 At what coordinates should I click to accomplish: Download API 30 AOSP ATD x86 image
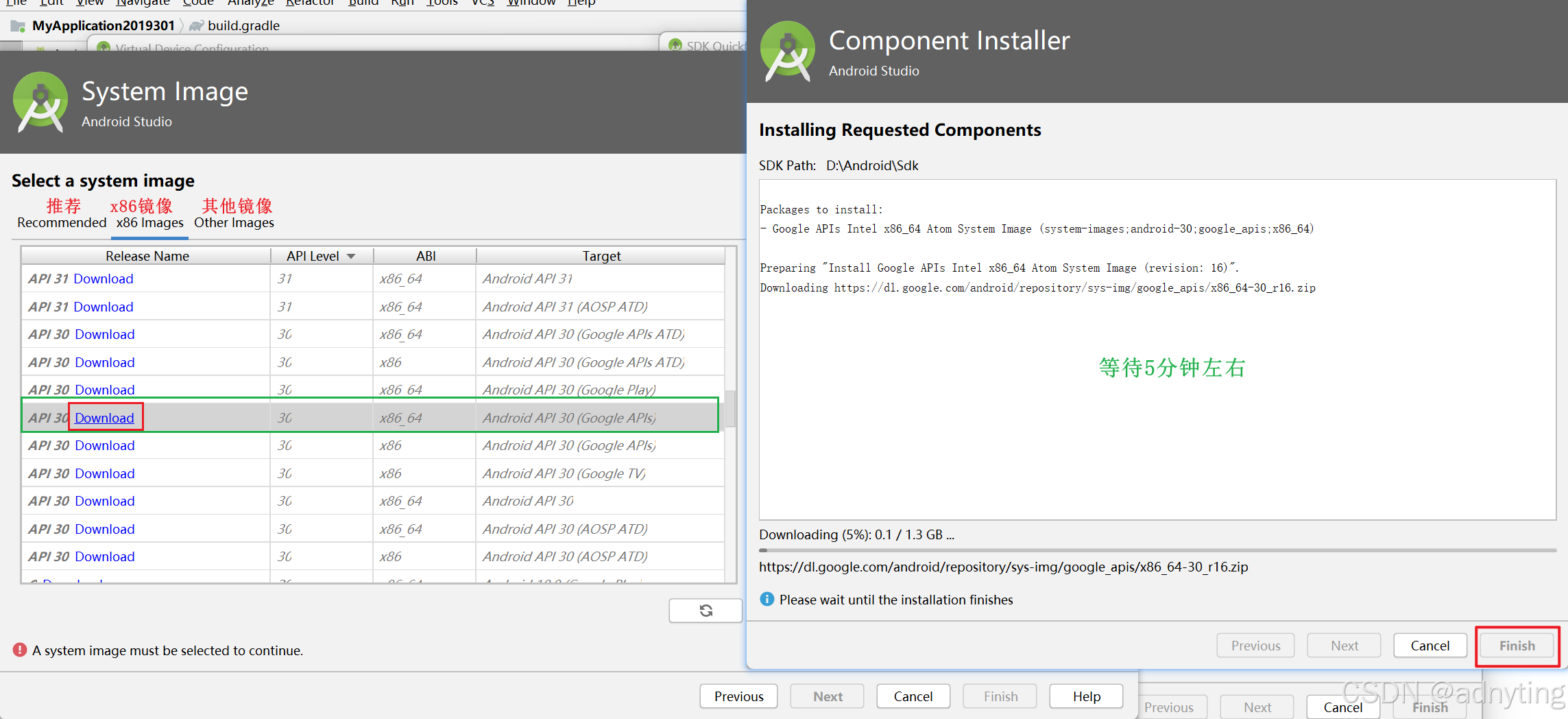point(105,556)
